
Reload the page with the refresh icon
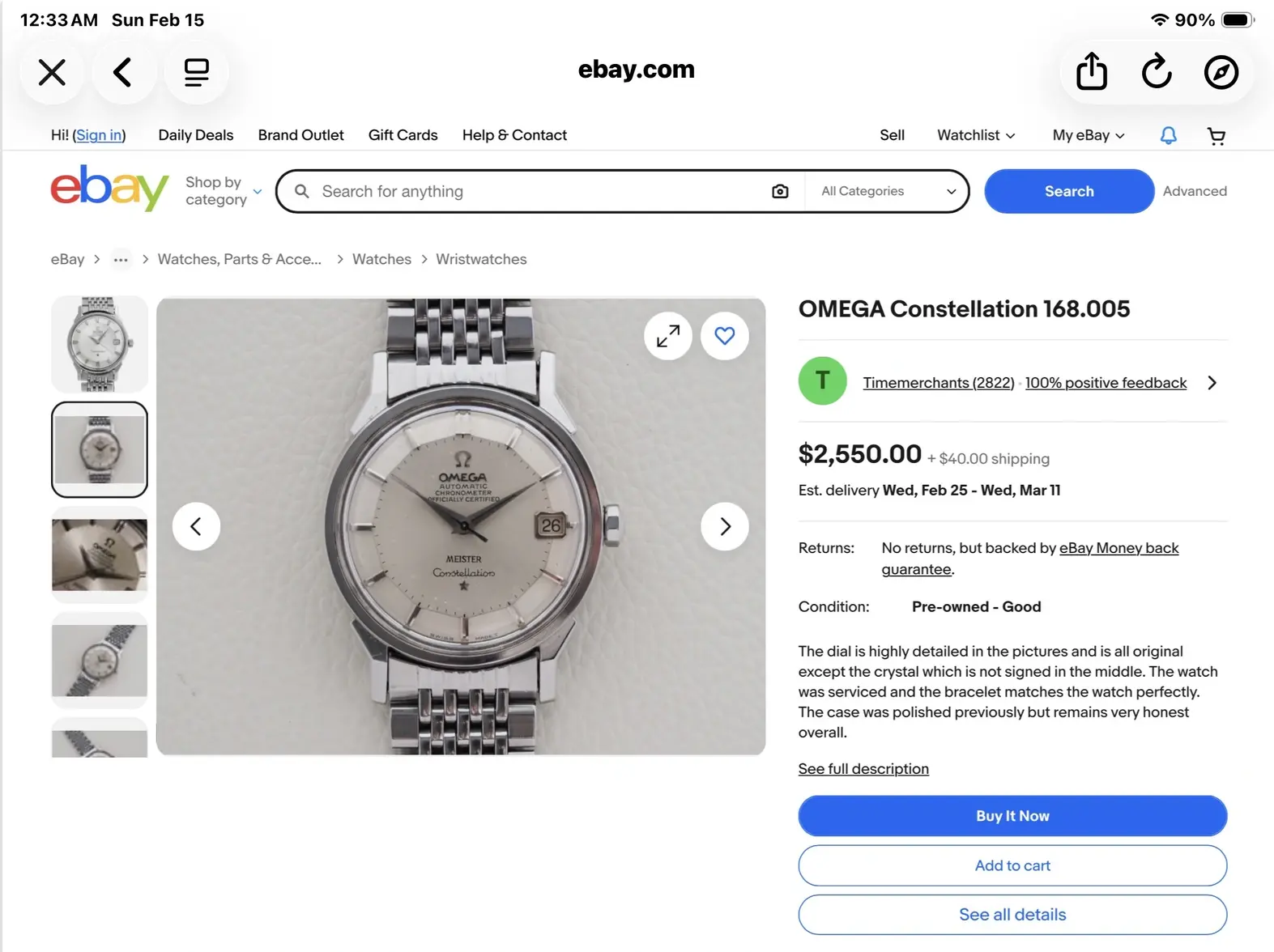(x=1156, y=72)
